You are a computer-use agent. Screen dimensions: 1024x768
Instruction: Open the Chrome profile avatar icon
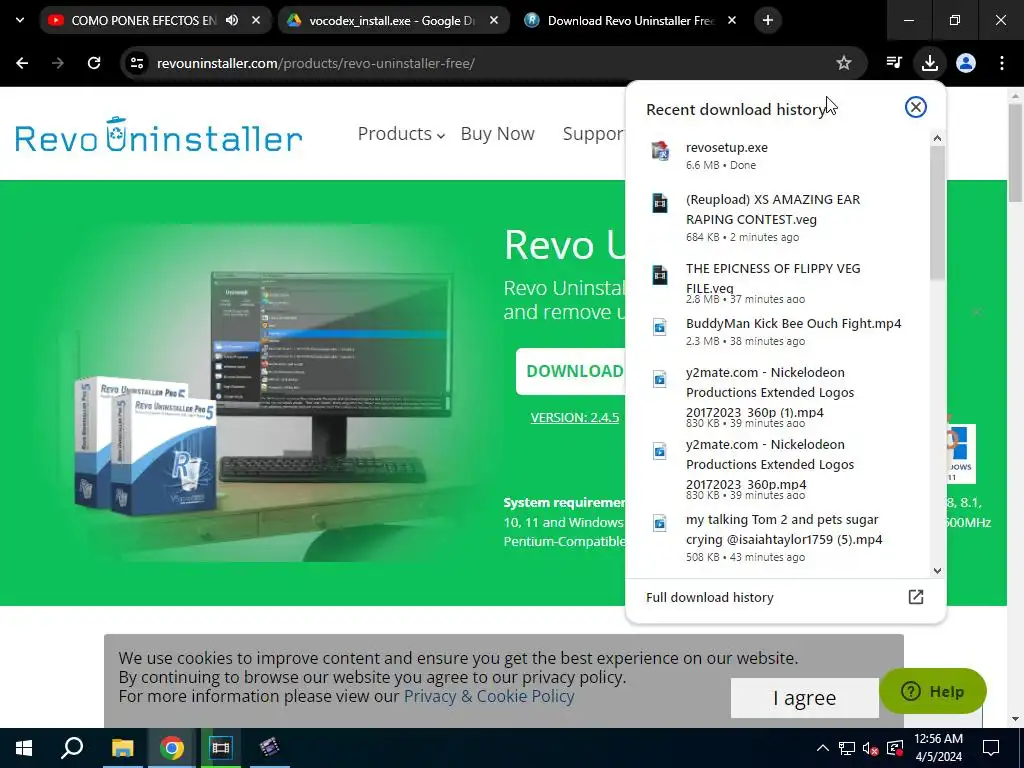[965, 63]
